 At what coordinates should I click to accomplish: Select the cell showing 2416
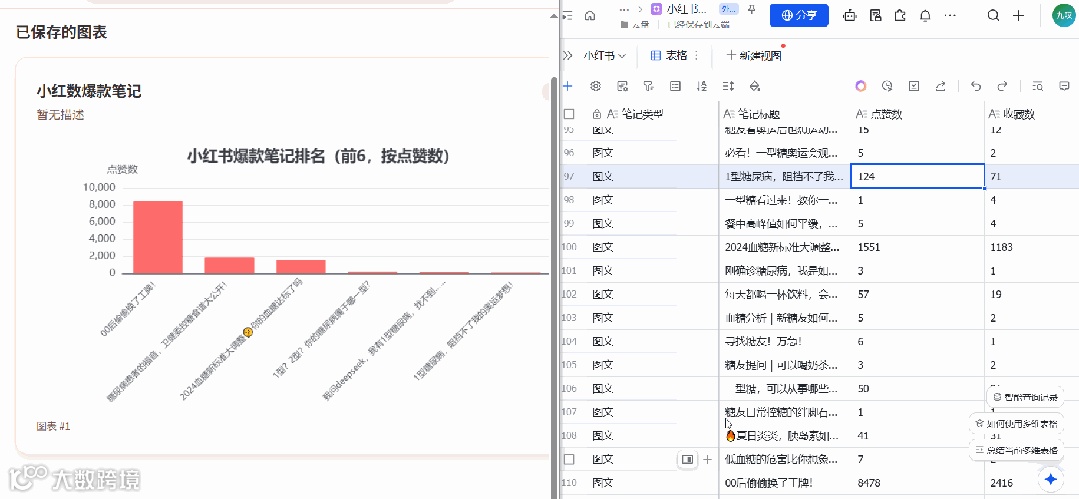coord(1032,482)
